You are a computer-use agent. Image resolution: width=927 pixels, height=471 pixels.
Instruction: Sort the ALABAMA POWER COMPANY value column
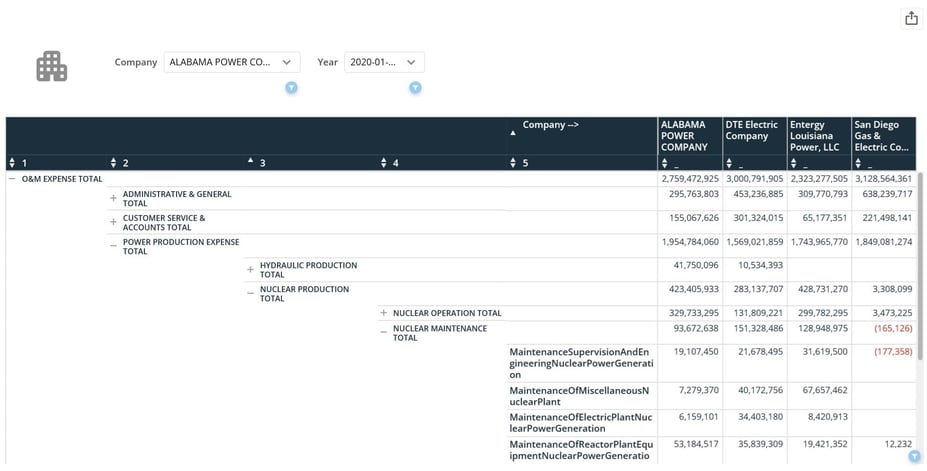665,163
